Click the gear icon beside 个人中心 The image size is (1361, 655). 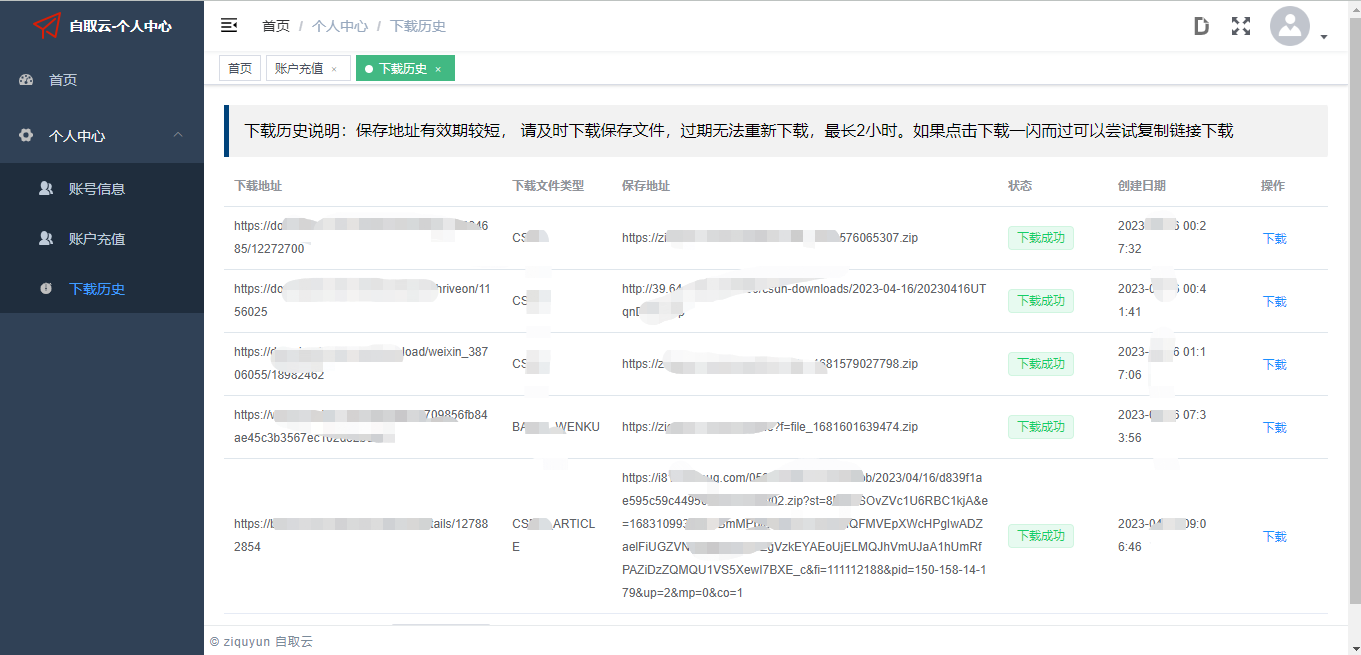pyautogui.click(x=27, y=136)
